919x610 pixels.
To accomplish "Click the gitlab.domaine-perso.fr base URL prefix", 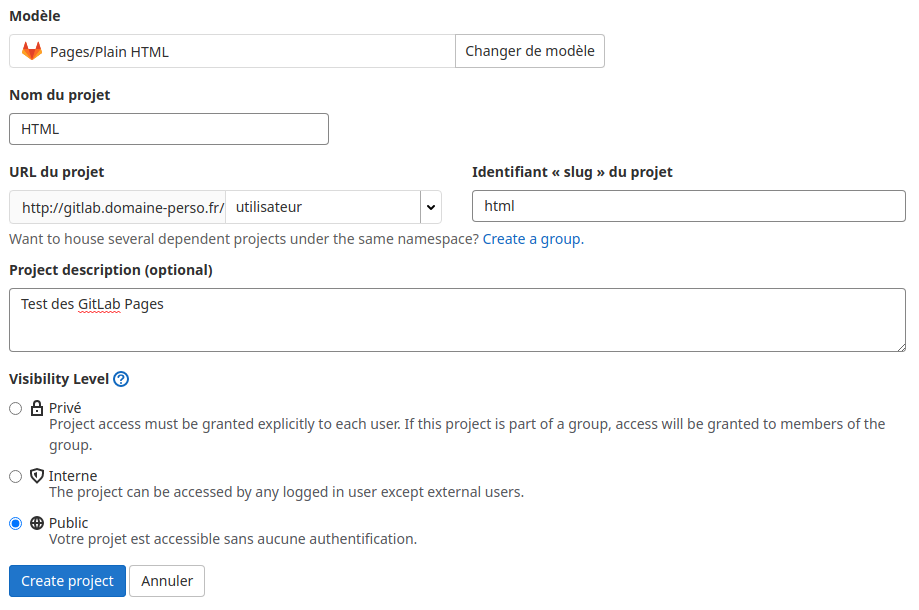I will [x=118, y=207].
